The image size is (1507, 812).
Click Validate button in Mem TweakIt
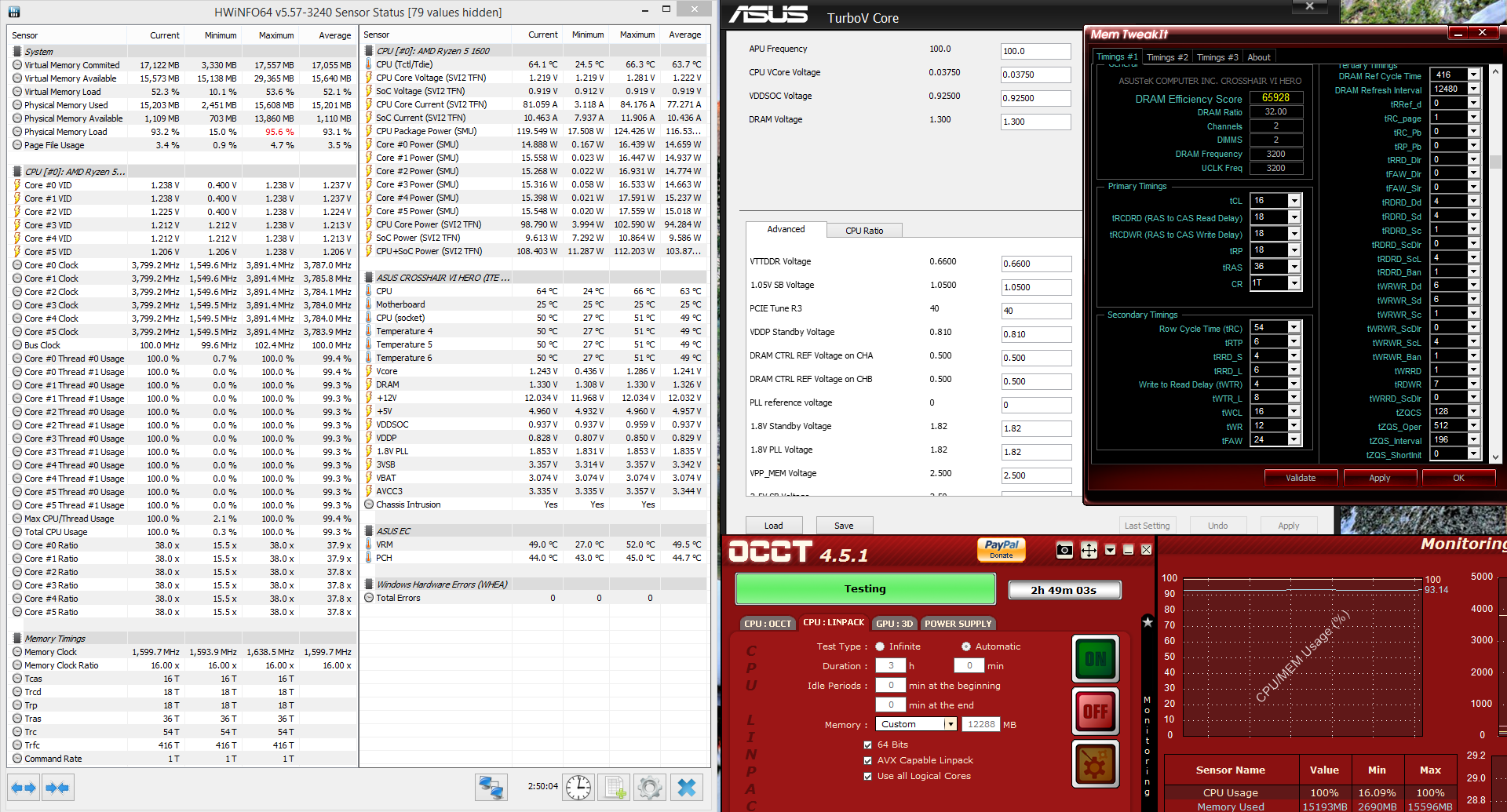tap(1301, 478)
